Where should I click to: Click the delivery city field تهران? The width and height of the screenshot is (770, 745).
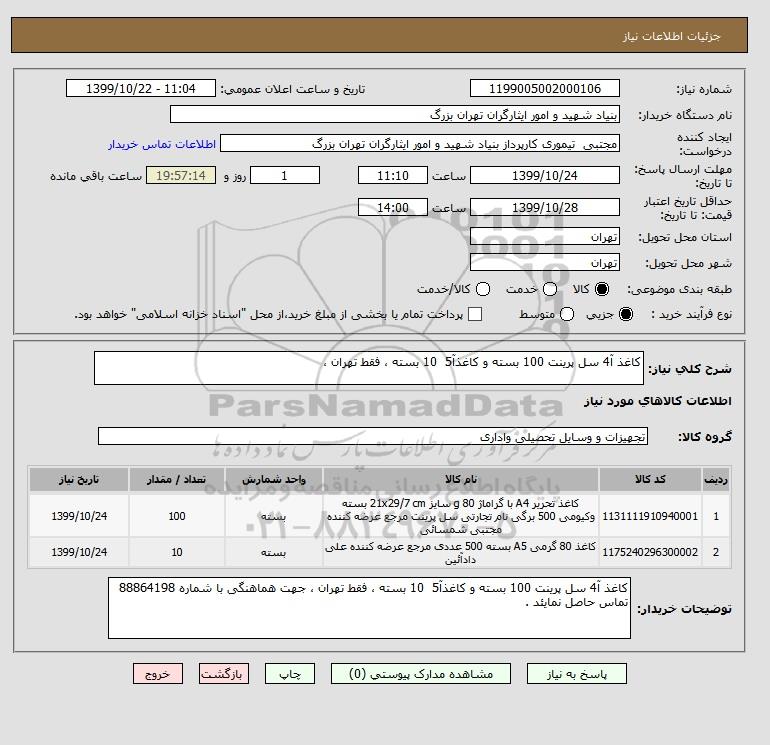(545, 263)
